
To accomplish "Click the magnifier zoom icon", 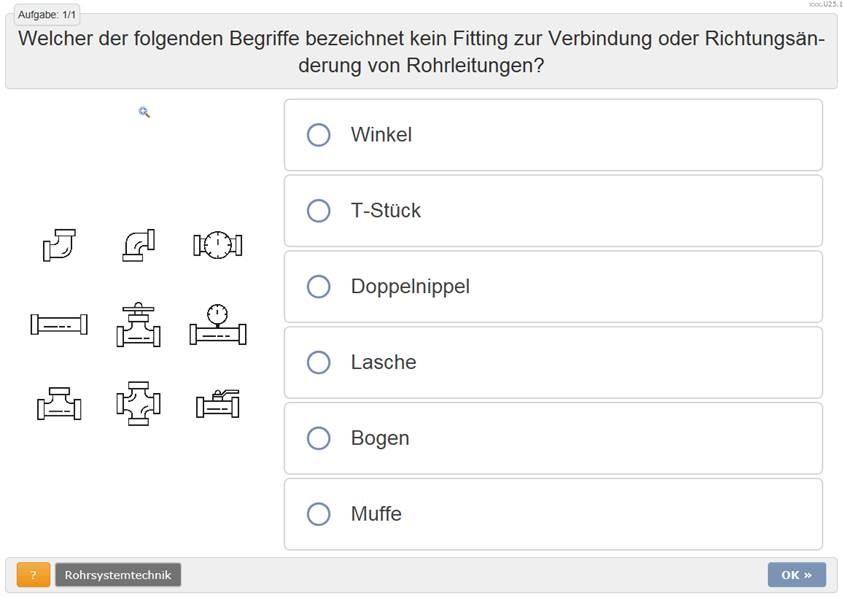I will [144, 113].
